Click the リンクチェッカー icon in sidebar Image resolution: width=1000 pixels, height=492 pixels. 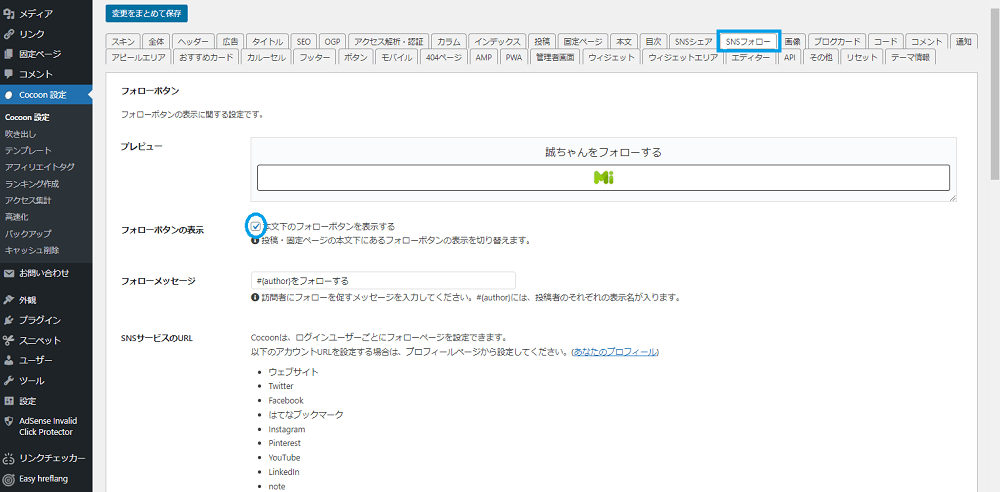8,458
